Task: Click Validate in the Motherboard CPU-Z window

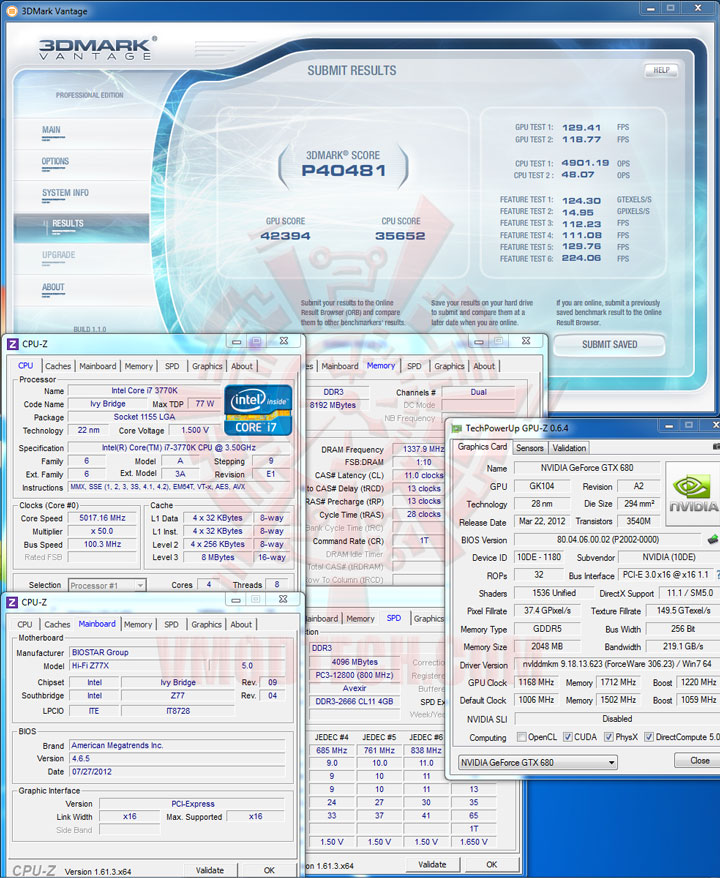Action: pos(209,870)
